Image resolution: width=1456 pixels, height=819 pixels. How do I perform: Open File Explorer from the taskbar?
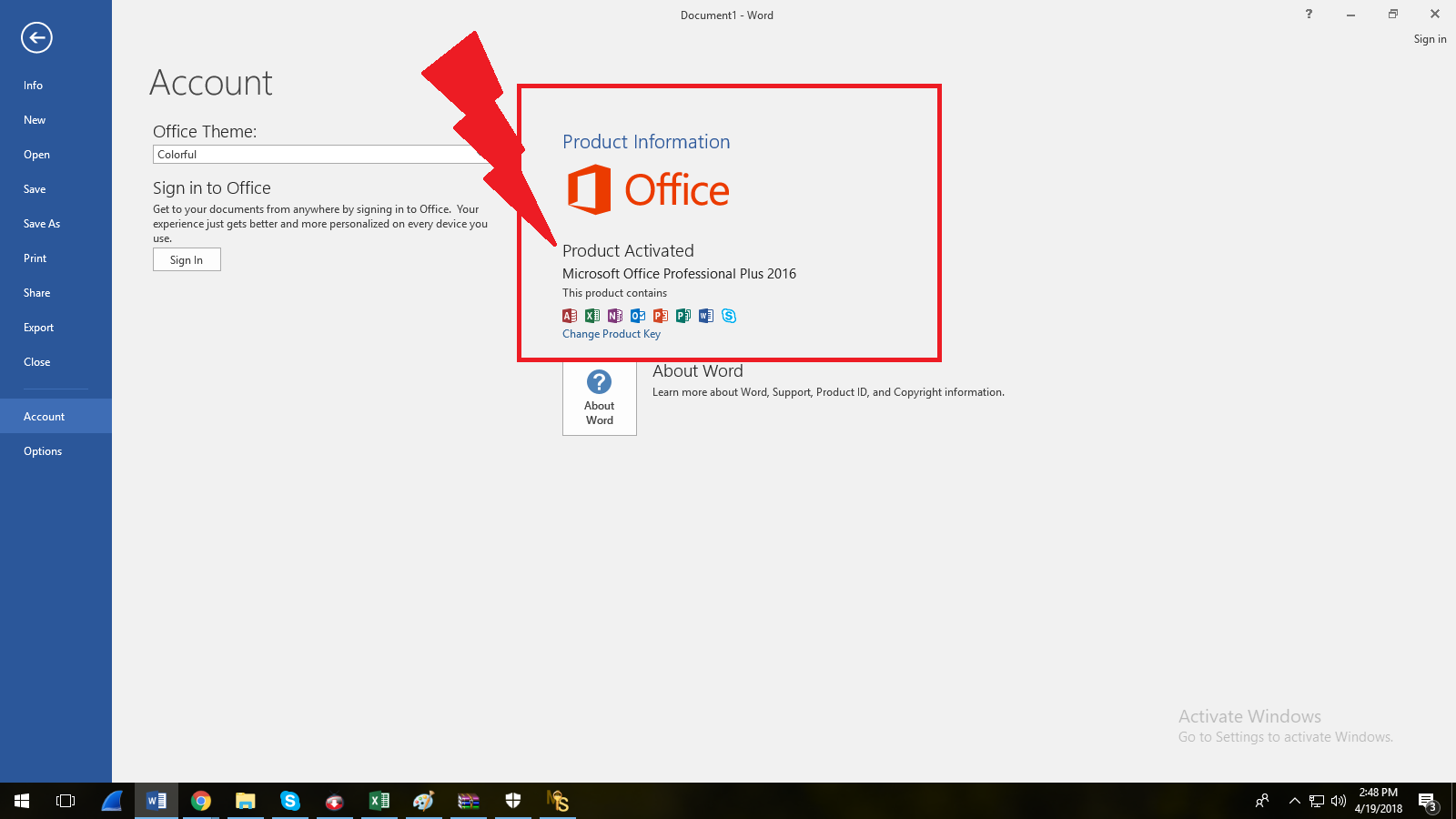tap(246, 801)
